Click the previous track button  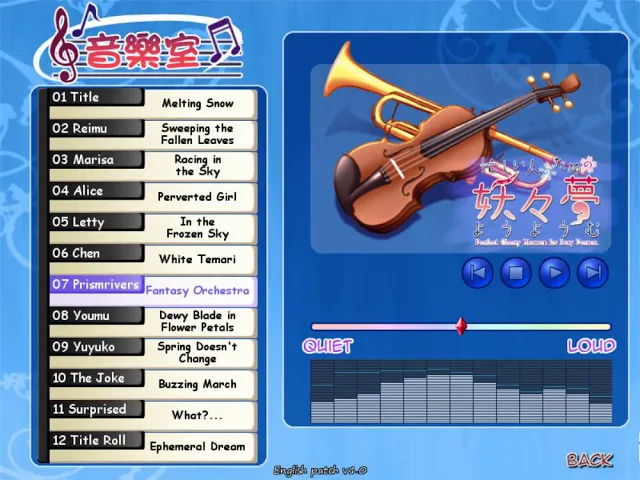coord(477,272)
